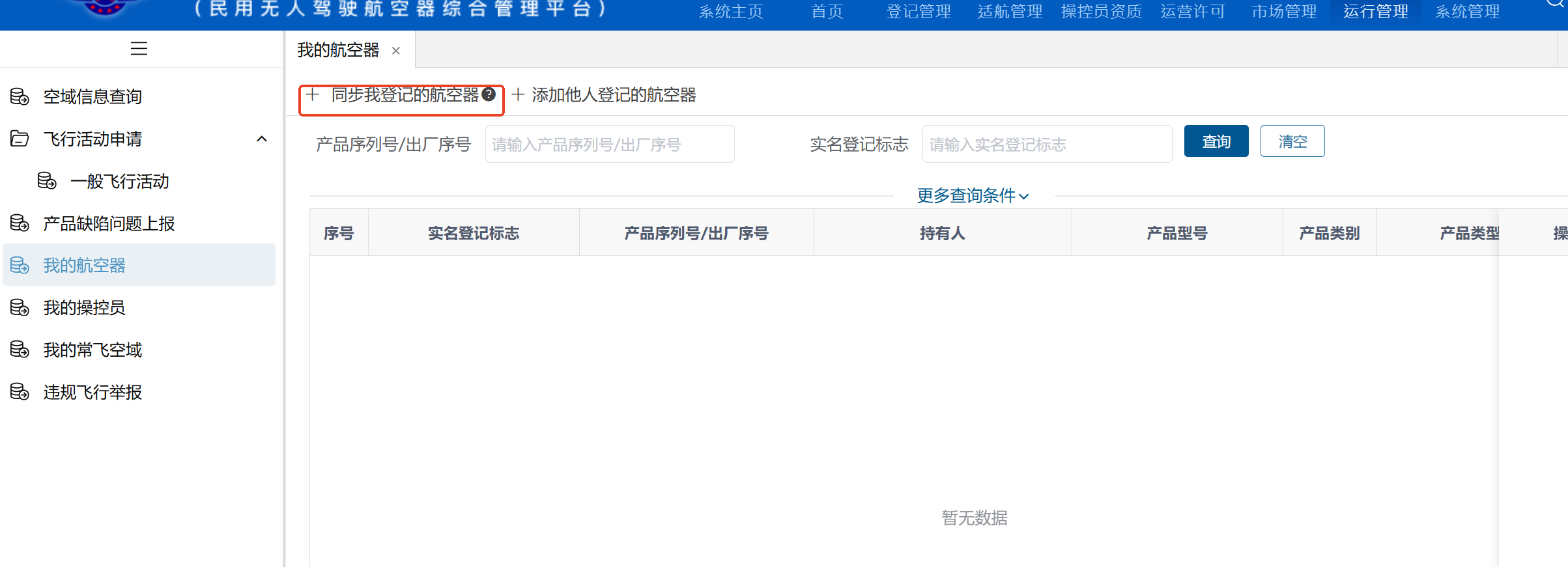Click the 产品缺陷问题上报 sidebar icon

(x=20, y=223)
